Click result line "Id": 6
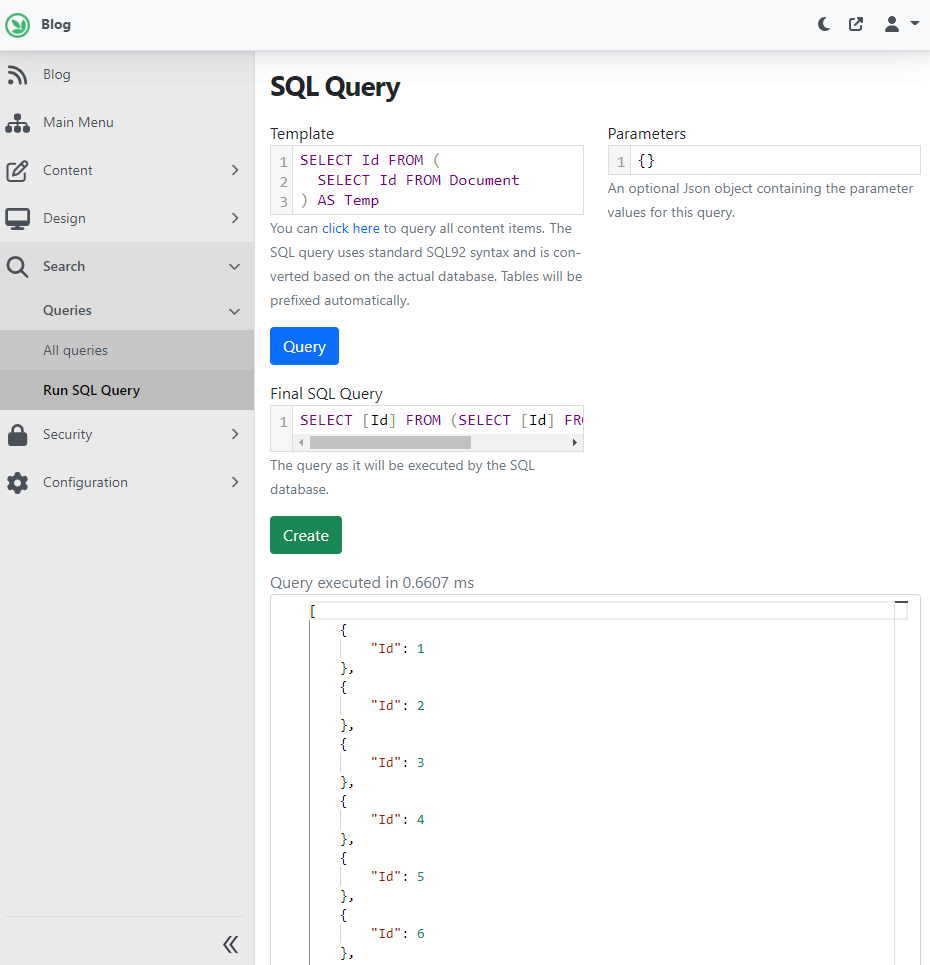 (x=398, y=934)
